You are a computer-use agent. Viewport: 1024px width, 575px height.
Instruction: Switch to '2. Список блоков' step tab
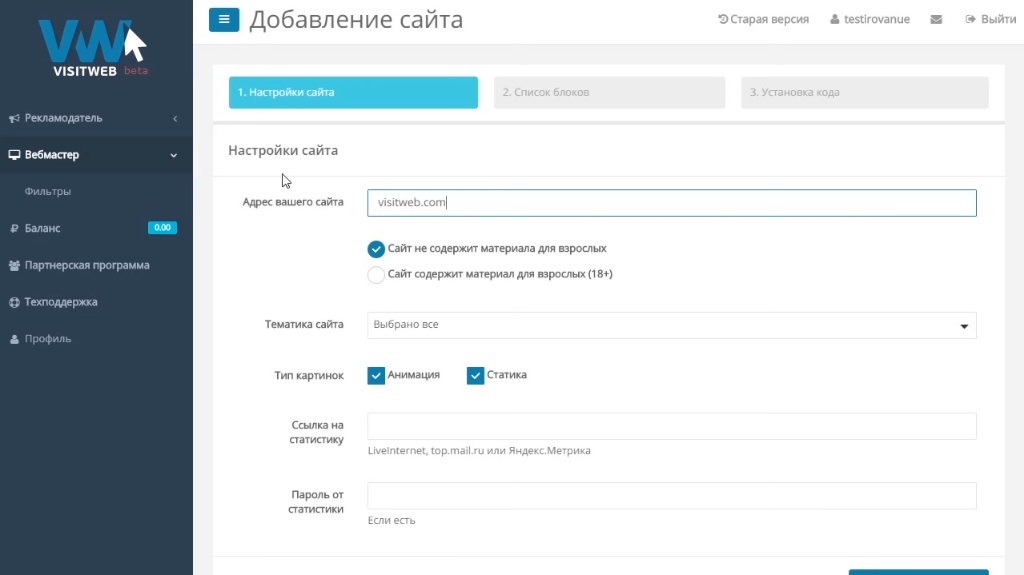(609, 92)
